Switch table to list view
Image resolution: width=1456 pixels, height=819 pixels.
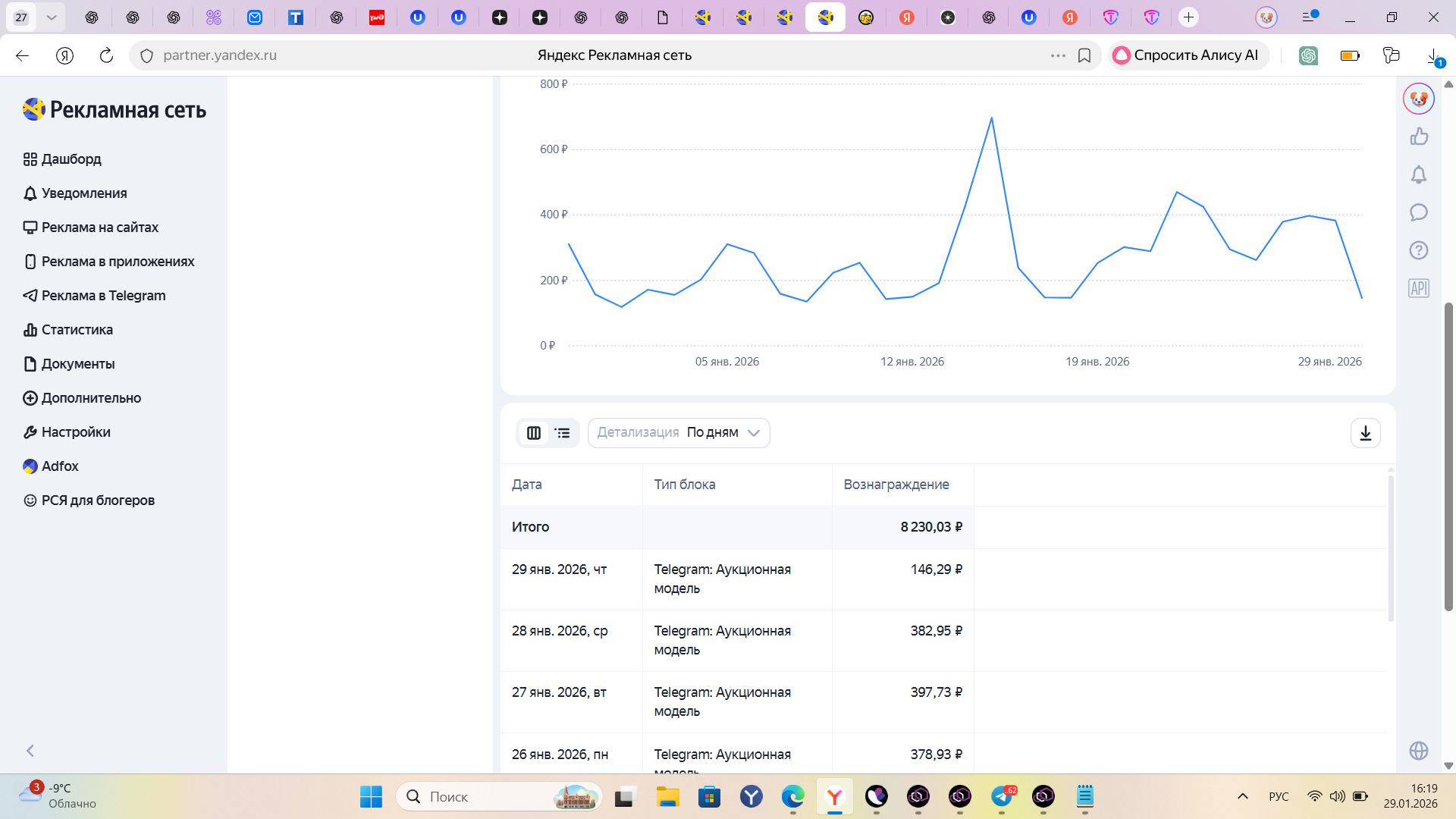point(563,433)
